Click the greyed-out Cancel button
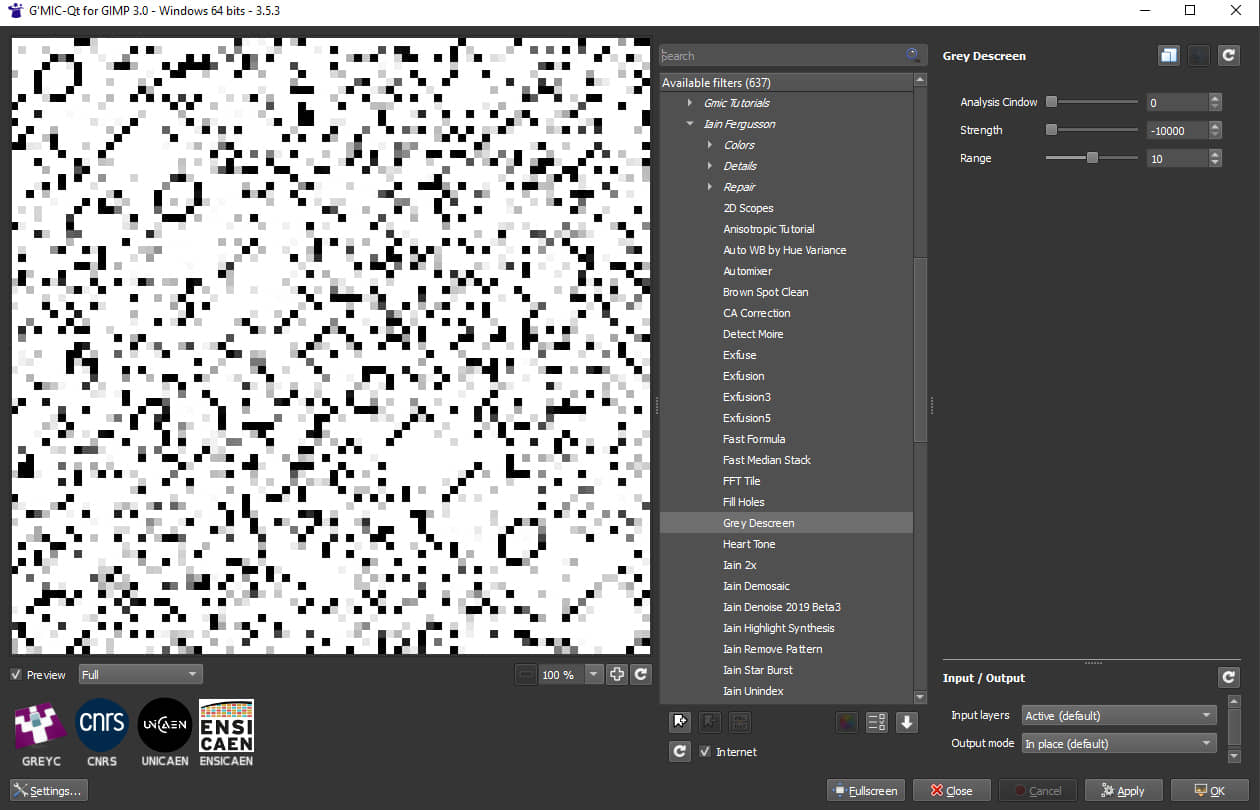This screenshot has height=810, width=1260. [x=1038, y=791]
